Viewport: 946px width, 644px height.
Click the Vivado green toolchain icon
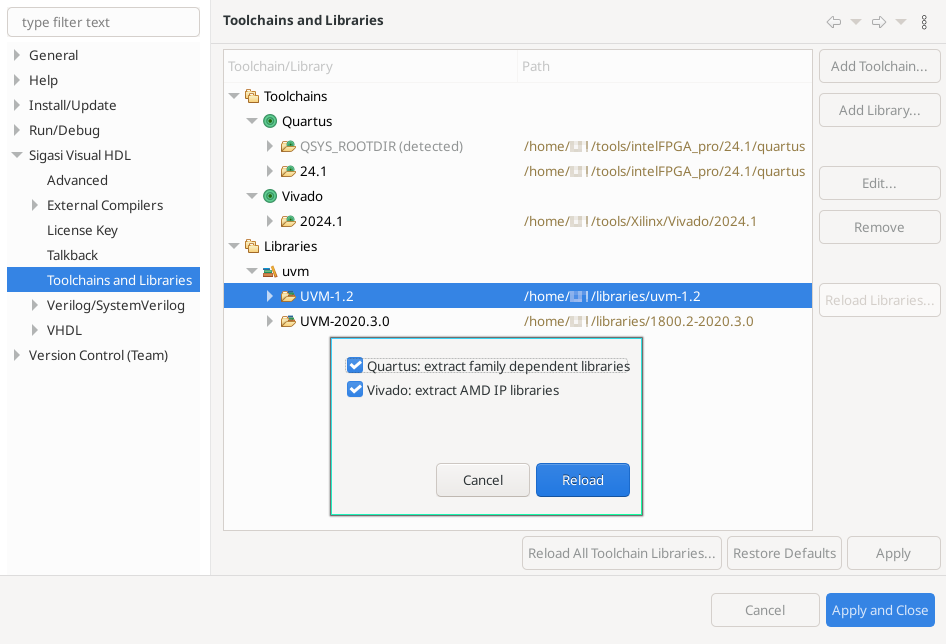click(270, 196)
